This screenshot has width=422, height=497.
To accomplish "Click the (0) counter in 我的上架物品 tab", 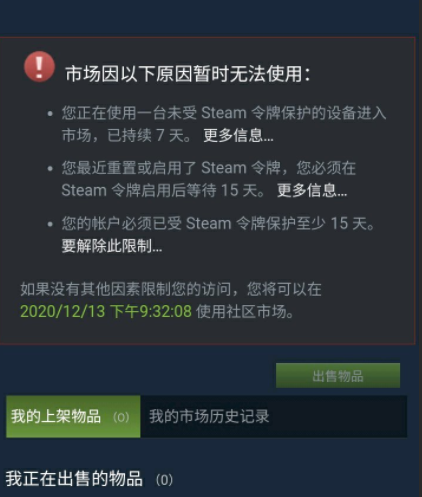I will (x=121, y=417).
